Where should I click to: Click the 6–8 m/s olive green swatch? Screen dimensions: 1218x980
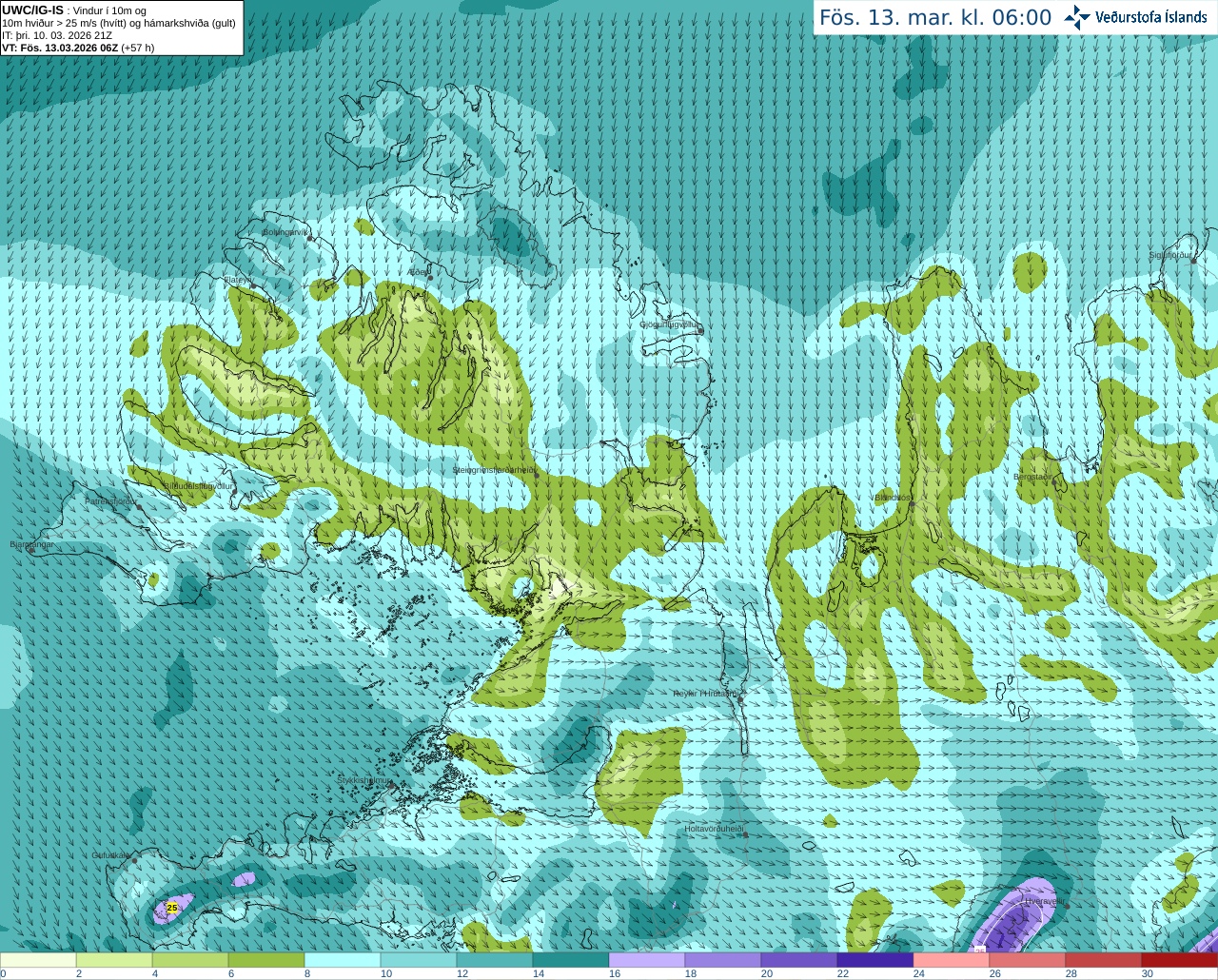click(x=266, y=960)
